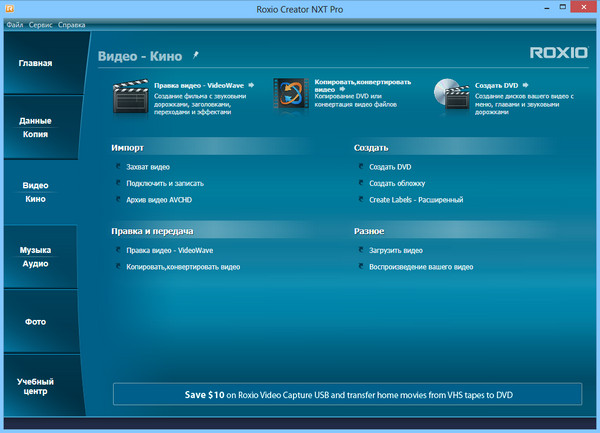Open the Сервис menu
Image resolution: width=600 pixels, height=433 pixels.
pyautogui.click(x=41, y=24)
